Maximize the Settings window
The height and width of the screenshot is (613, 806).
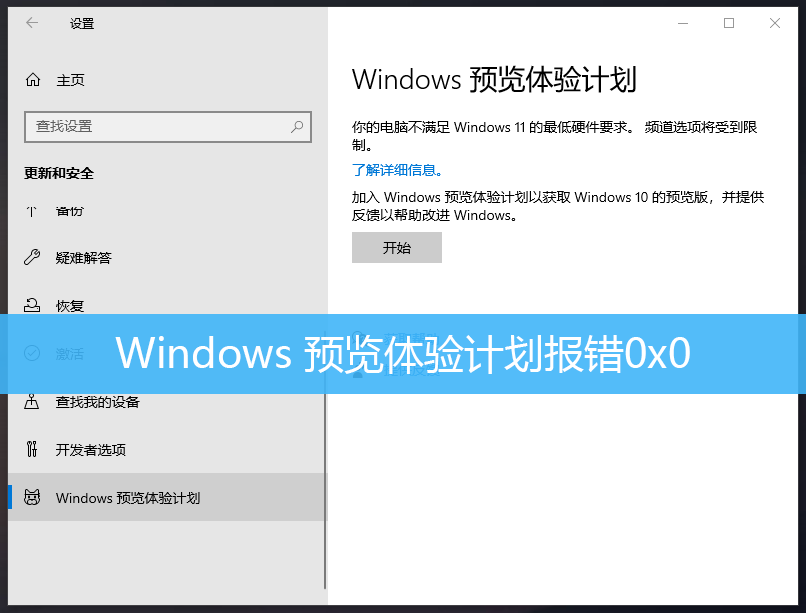coord(729,23)
